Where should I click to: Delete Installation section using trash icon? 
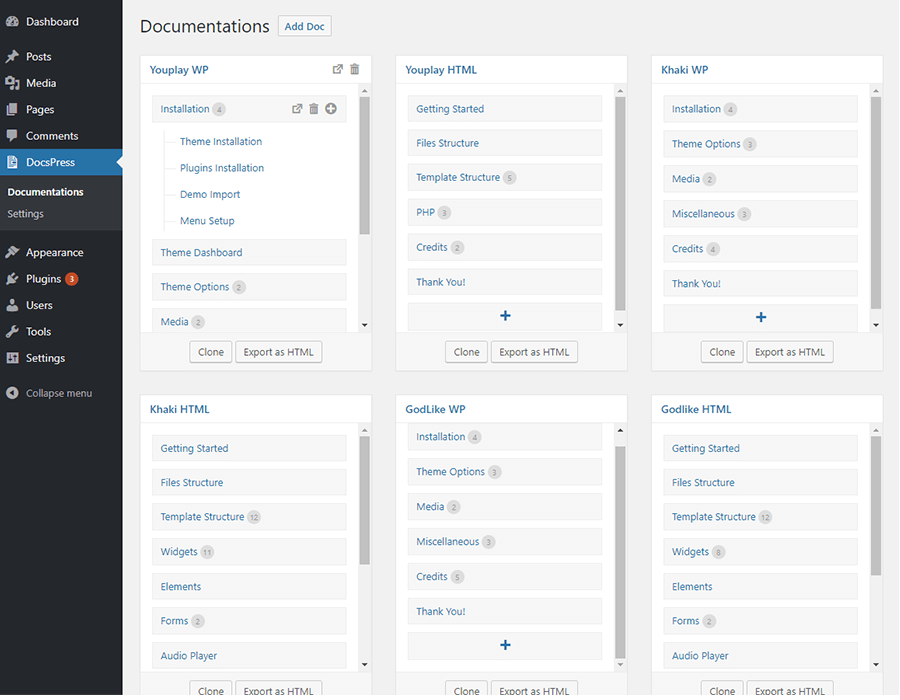pyautogui.click(x=314, y=109)
